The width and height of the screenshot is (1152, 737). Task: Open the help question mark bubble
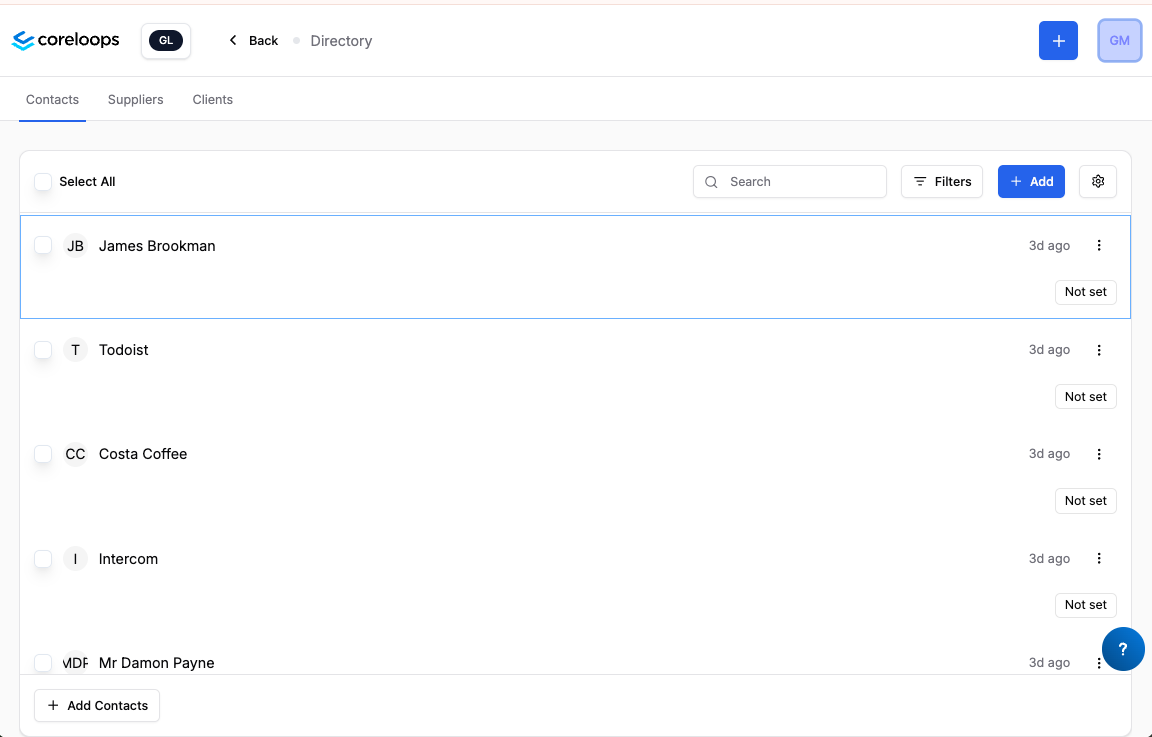1123,649
